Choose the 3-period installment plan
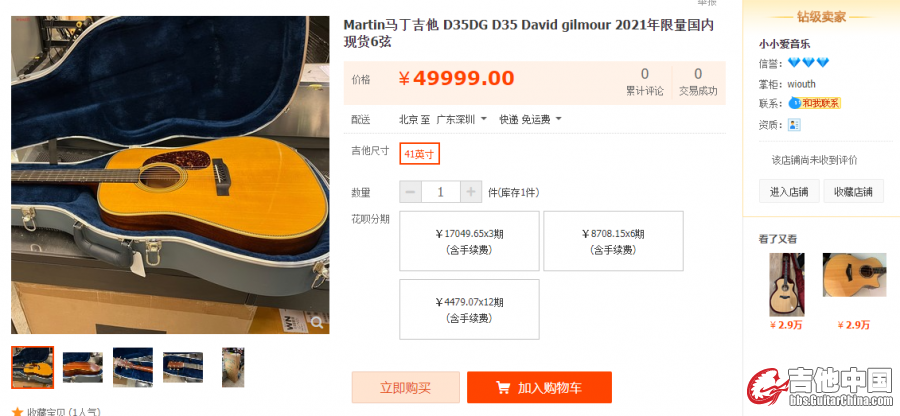The height and width of the screenshot is (416, 900). tap(470, 241)
